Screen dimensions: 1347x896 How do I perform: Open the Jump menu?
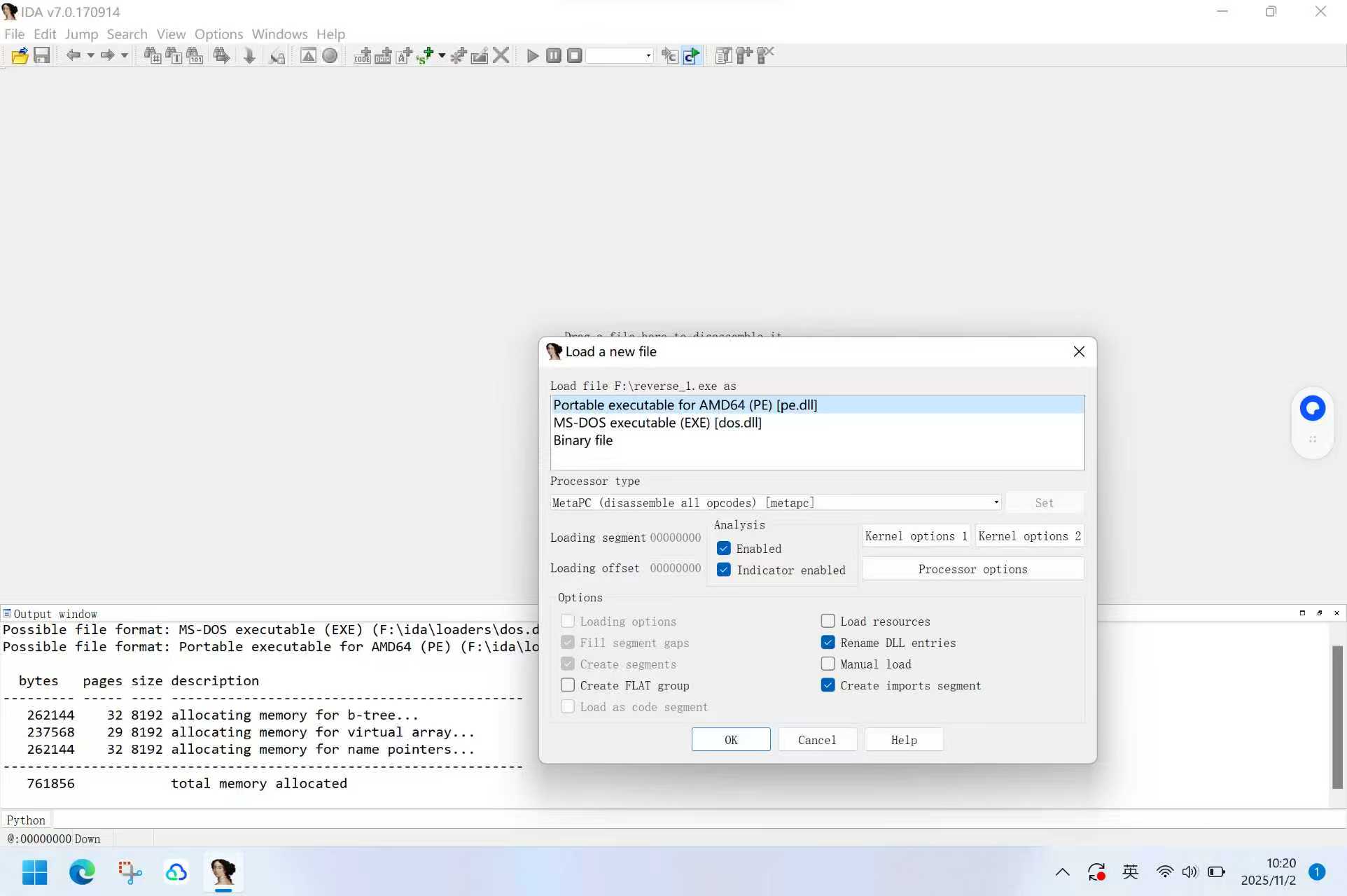[81, 34]
